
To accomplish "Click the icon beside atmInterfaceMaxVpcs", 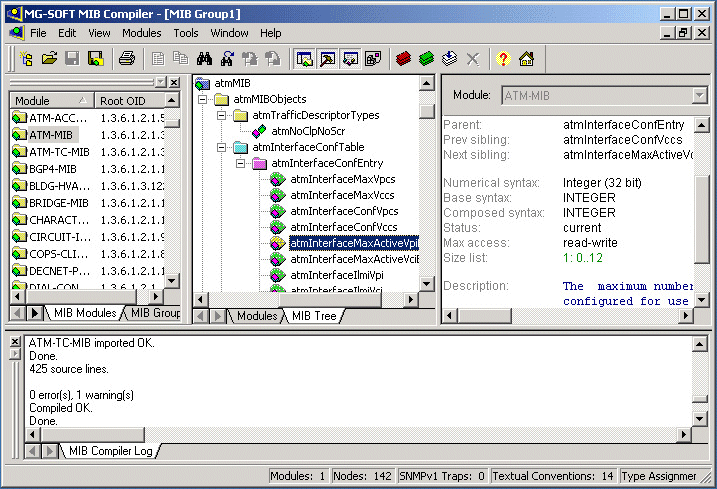I will (278, 179).
